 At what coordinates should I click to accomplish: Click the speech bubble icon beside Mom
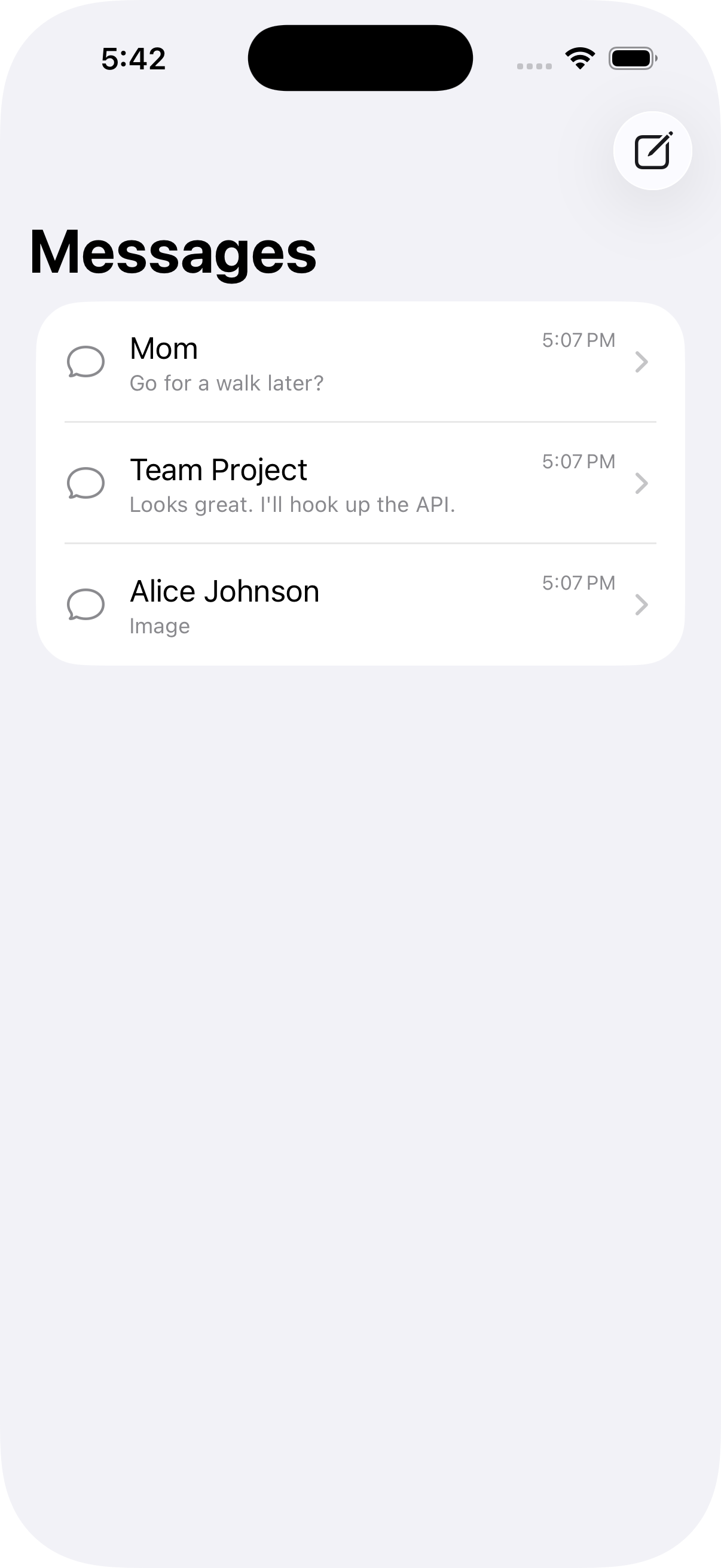(85, 362)
